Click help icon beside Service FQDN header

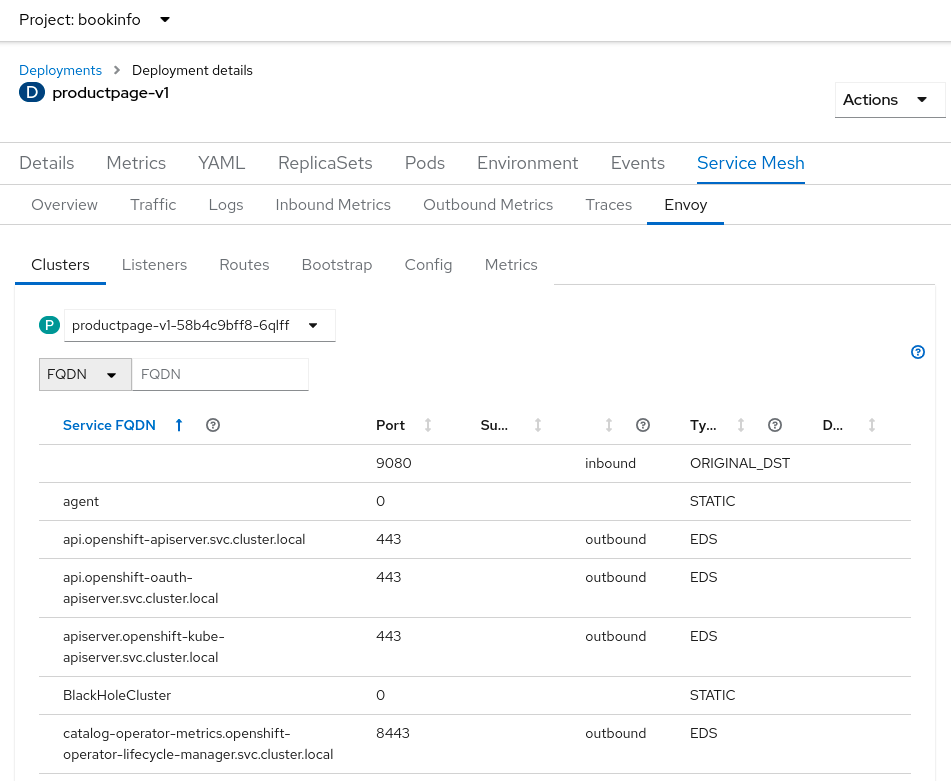pyautogui.click(x=212, y=425)
